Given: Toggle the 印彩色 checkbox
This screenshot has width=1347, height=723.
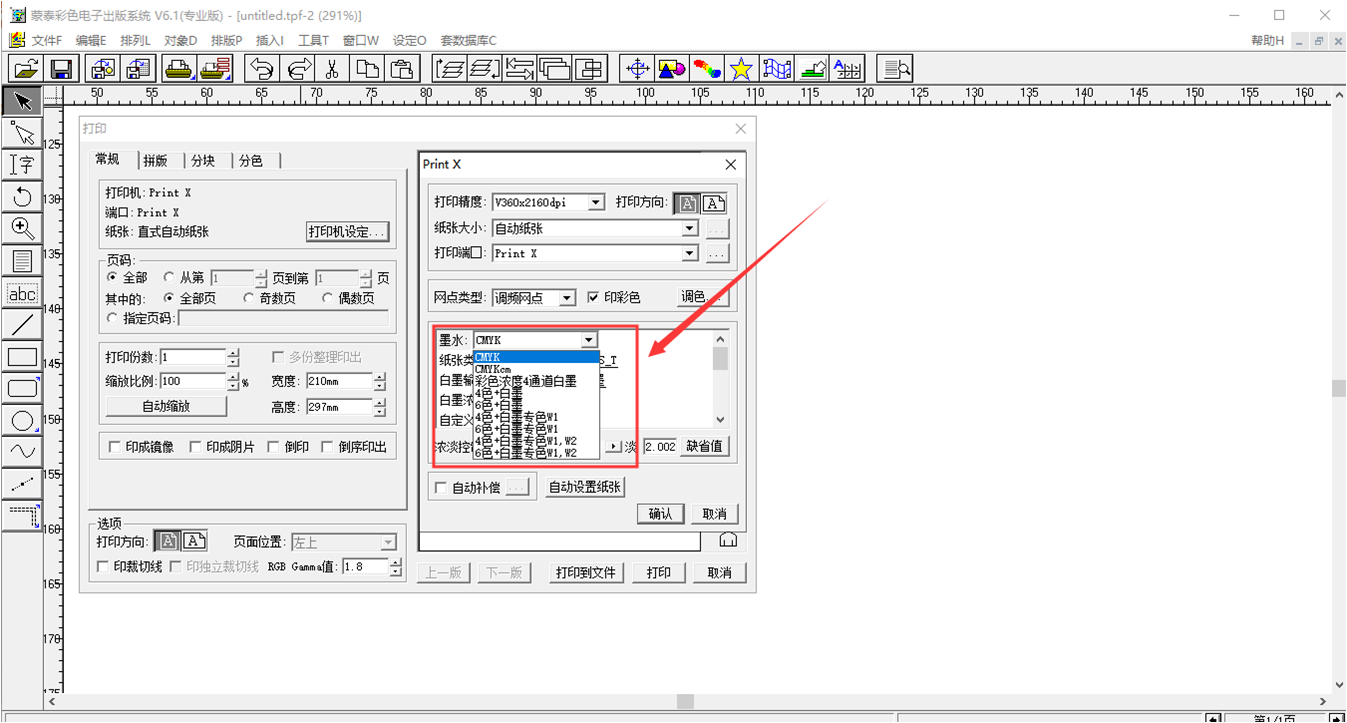Looking at the screenshot, I should coord(593,297).
